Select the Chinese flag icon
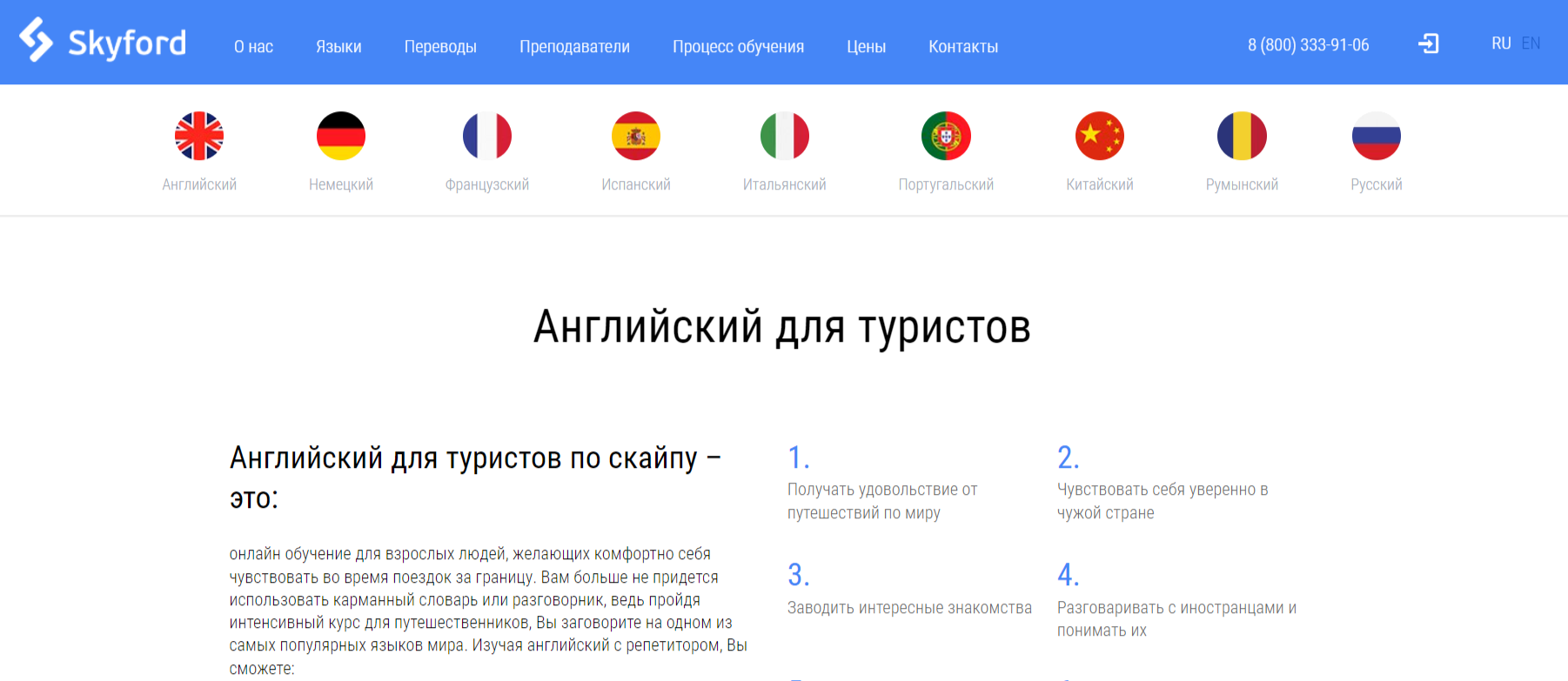The width and height of the screenshot is (1568, 681). (1100, 136)
